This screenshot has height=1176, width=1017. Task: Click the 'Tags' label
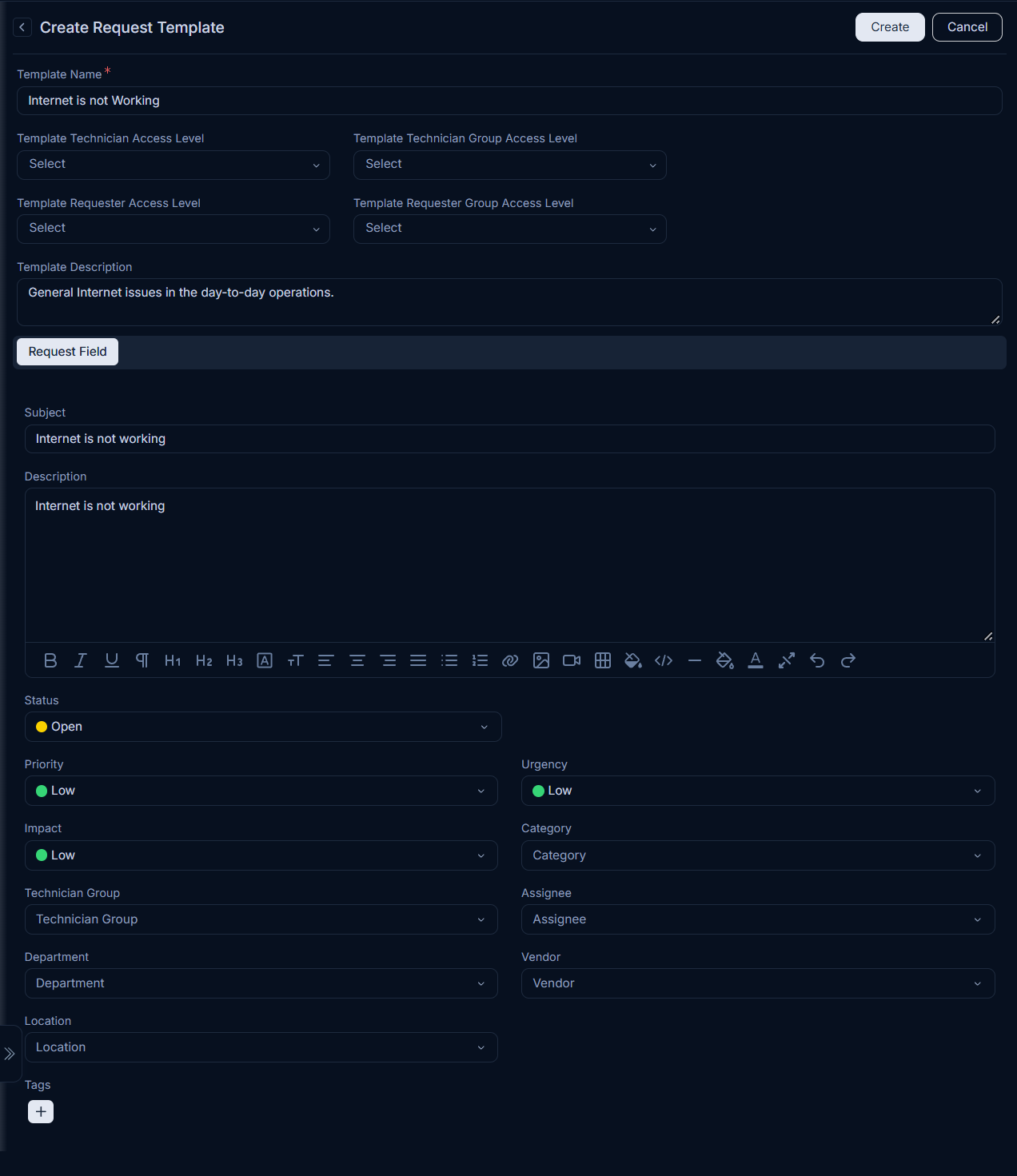tap(38, 1085)
